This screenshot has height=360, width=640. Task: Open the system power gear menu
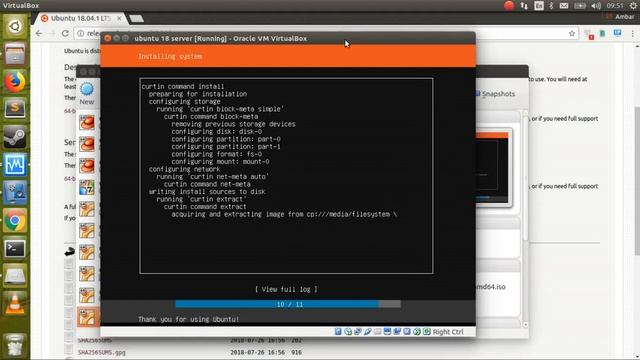pos(633,6)
